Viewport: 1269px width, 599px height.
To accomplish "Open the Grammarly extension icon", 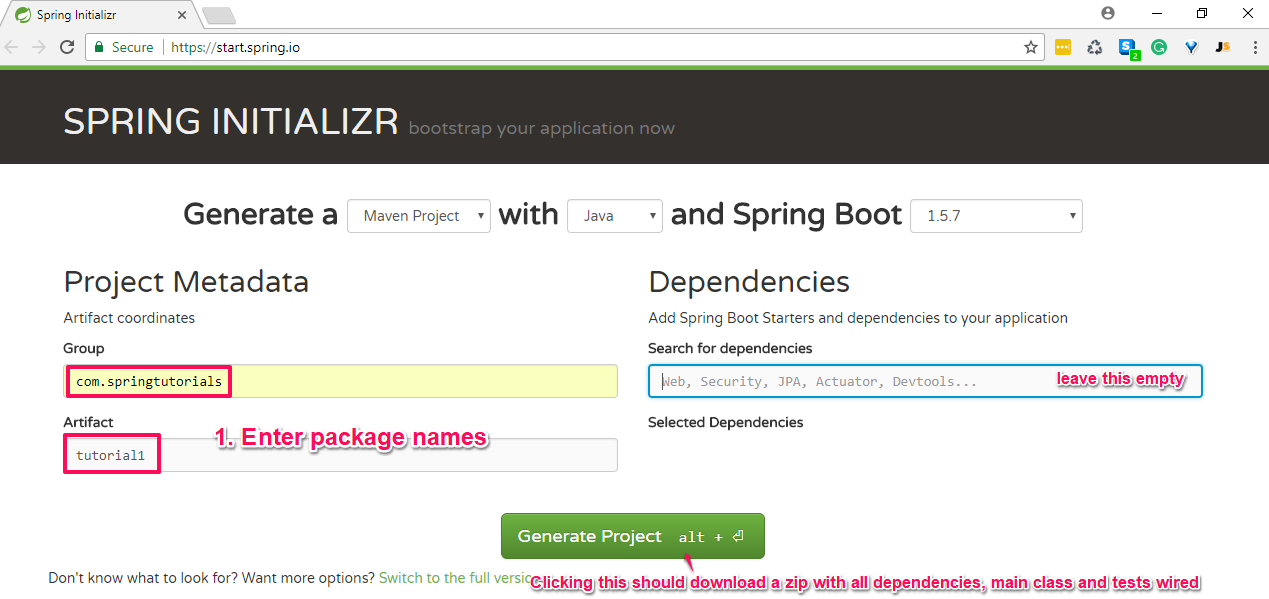I will pyautogui.click(x=1159, y=47).
